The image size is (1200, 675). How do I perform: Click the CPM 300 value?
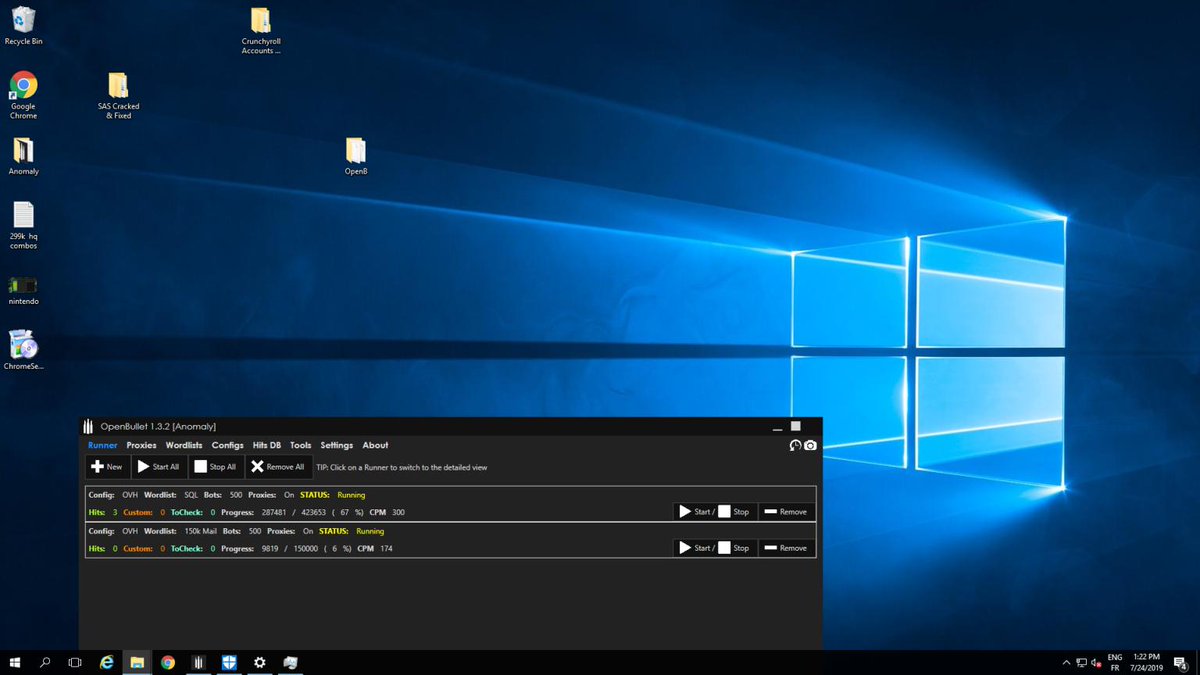click(x=398, y=512)
